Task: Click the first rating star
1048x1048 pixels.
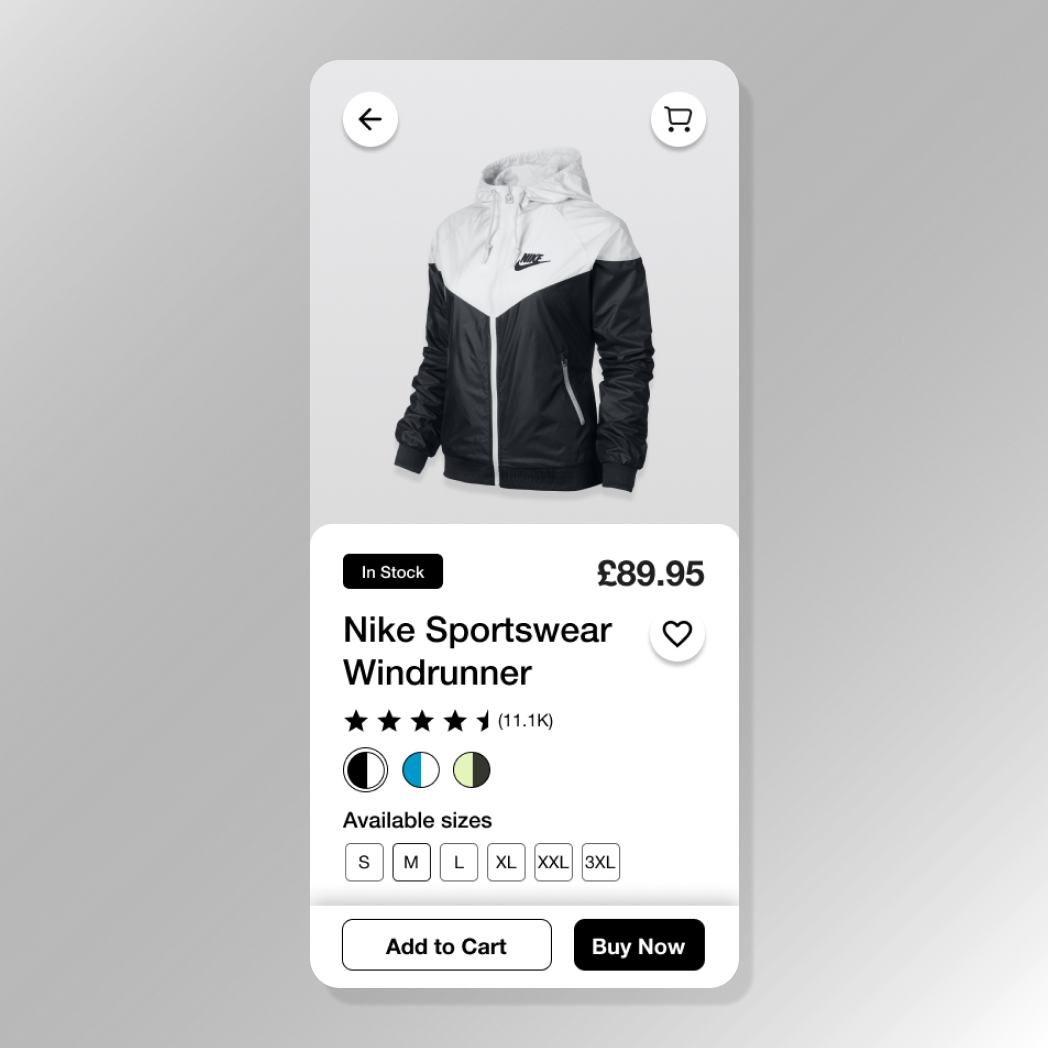Action: (356, 720)
